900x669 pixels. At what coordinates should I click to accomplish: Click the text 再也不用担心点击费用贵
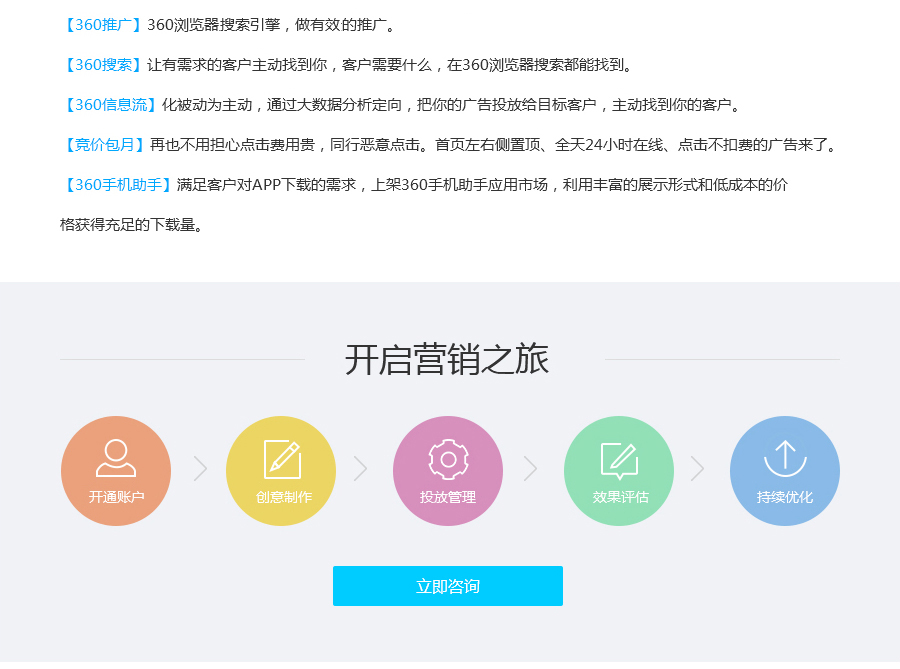(x=232, y=145)
